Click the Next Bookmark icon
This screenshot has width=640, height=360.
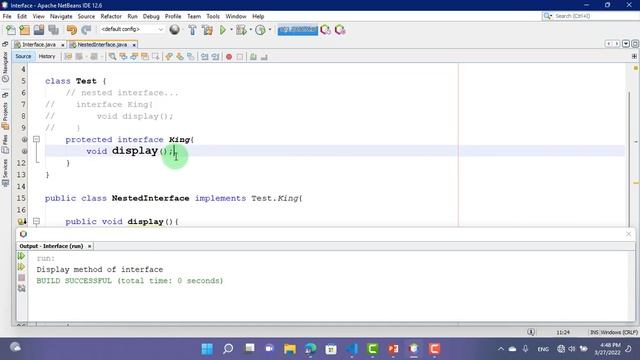coord(180,57)
